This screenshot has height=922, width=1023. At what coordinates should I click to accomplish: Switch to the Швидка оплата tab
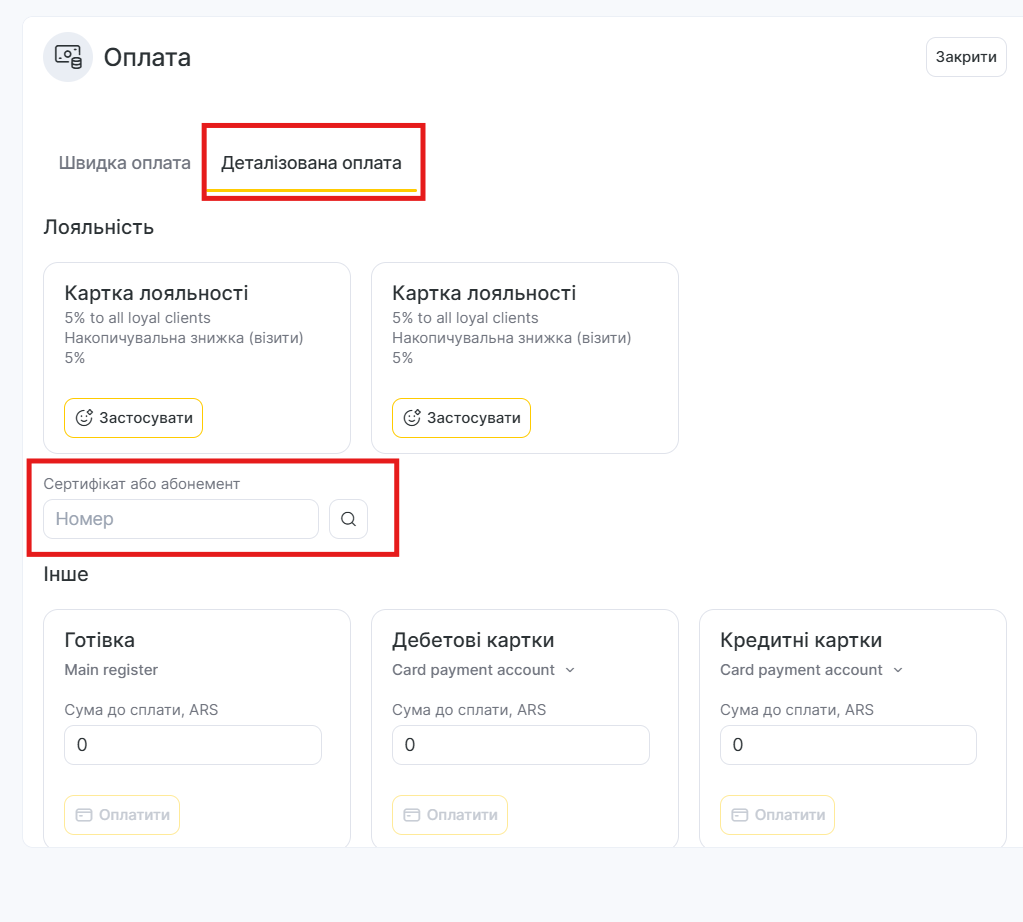tap(125, 163)
